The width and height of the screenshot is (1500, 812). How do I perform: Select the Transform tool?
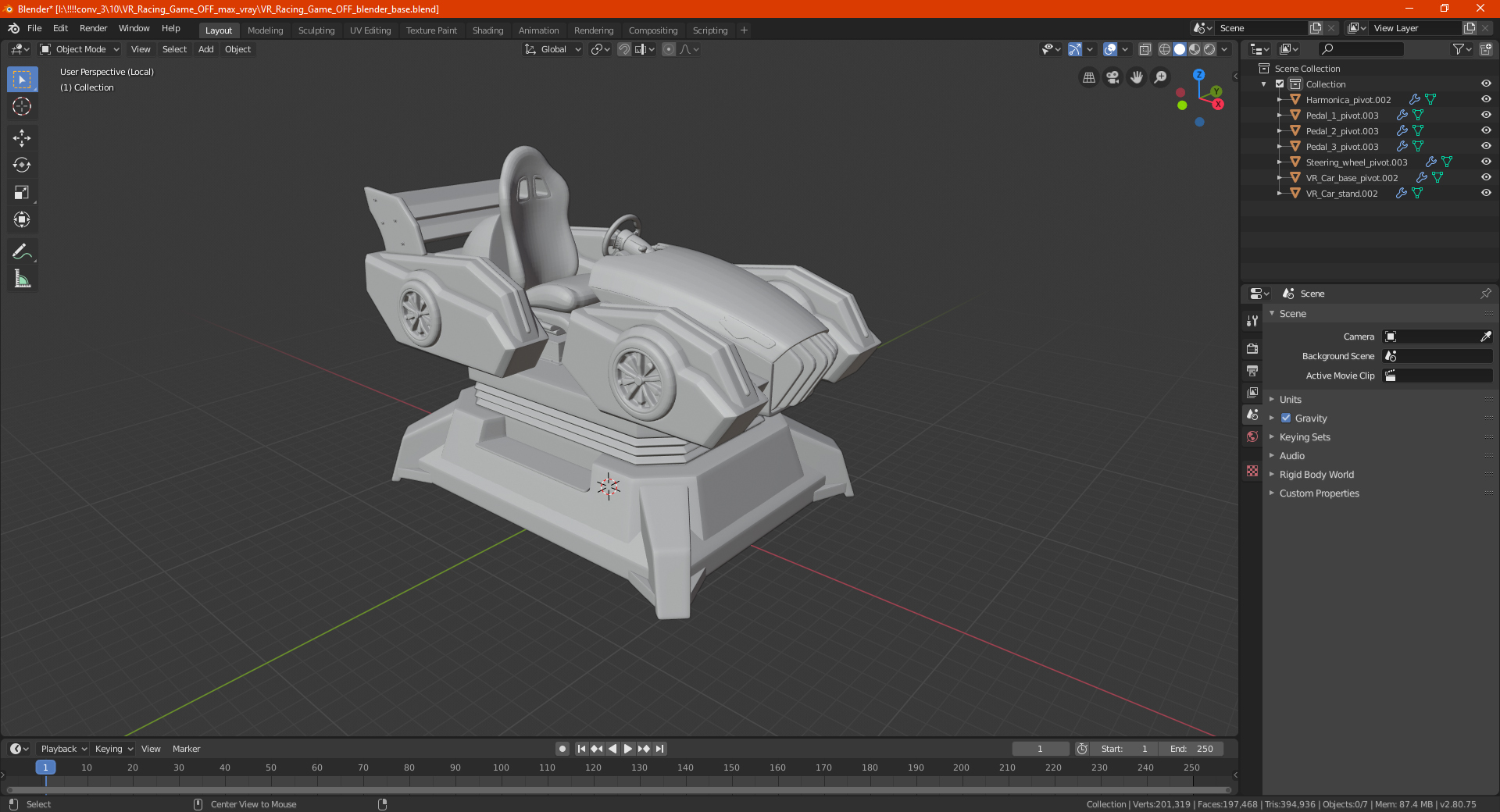coord(22,220)
